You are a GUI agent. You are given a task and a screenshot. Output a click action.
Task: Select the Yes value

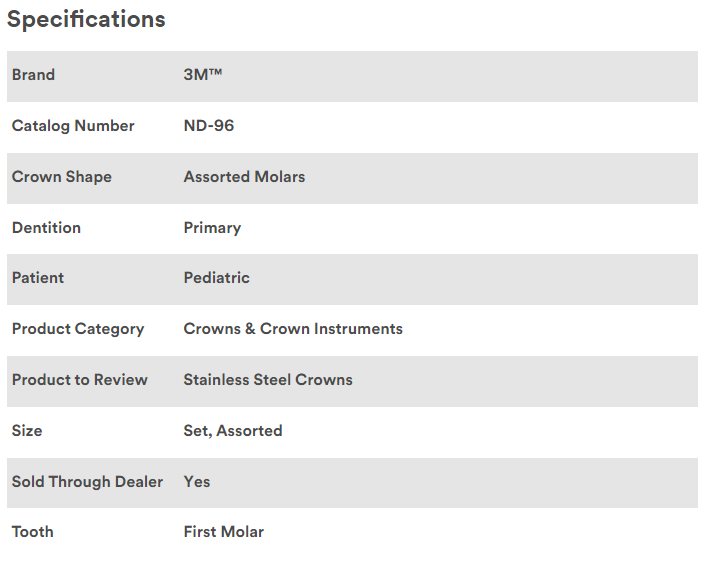point(197,482)
